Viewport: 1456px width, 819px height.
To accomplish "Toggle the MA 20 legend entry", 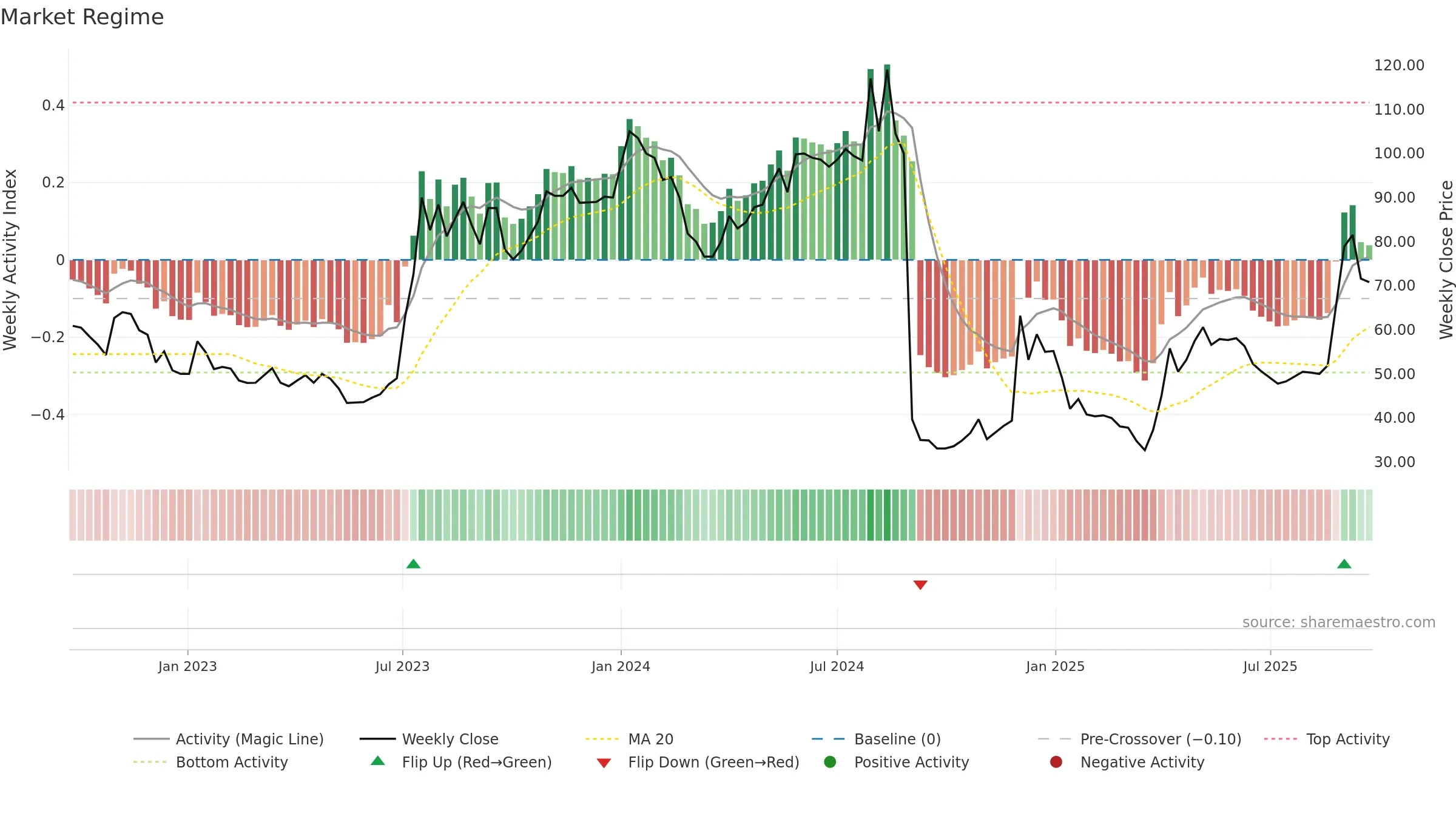I will [629, 739].
